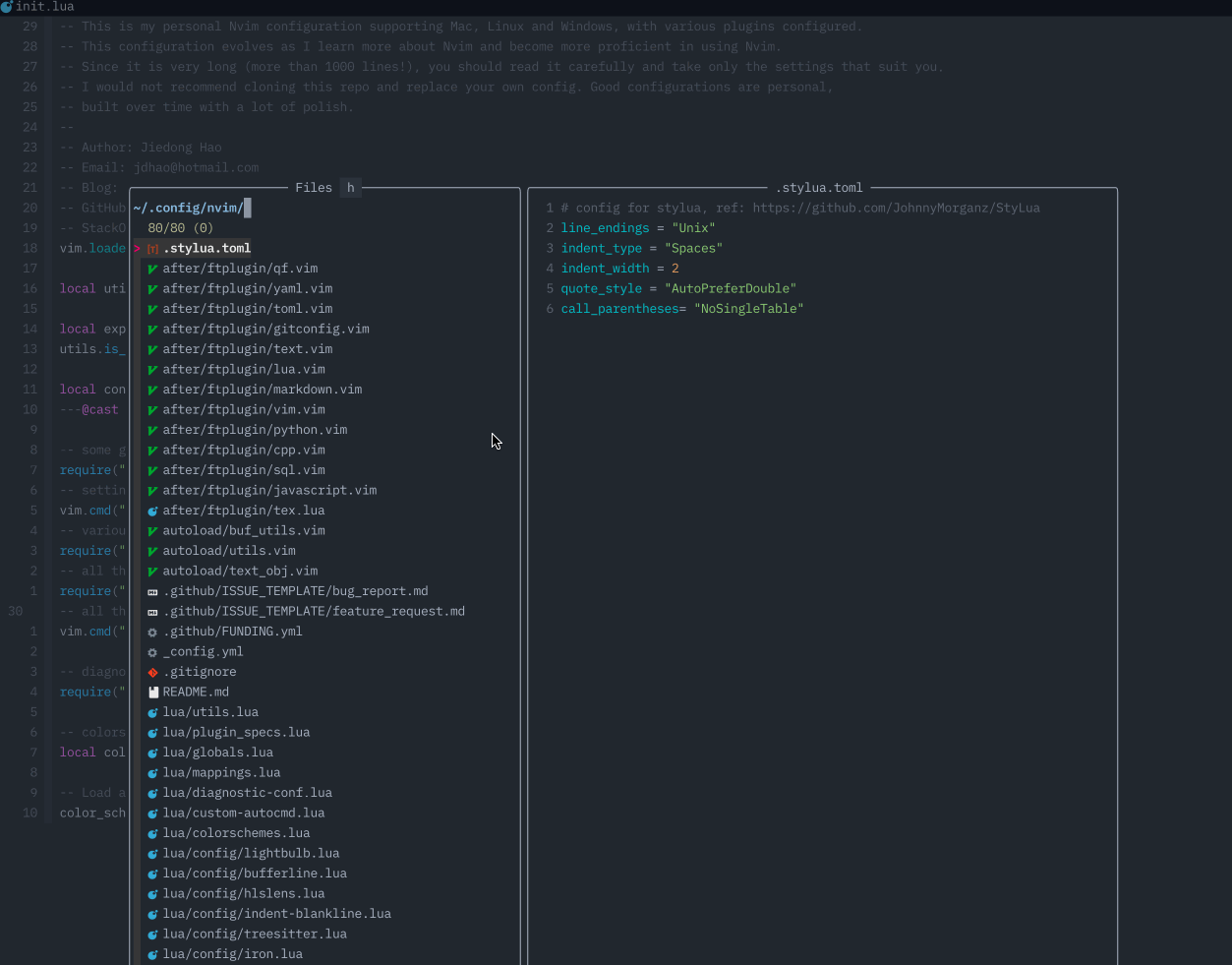
Task: Click the Lua icon on the init.lua tab
Action: click(9, 7)
